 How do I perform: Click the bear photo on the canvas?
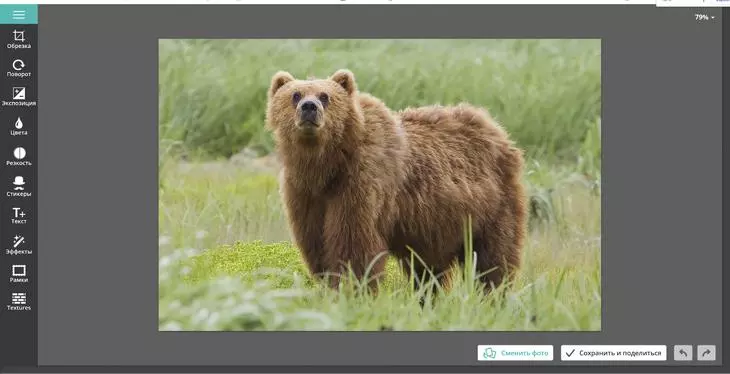point(379,185)
